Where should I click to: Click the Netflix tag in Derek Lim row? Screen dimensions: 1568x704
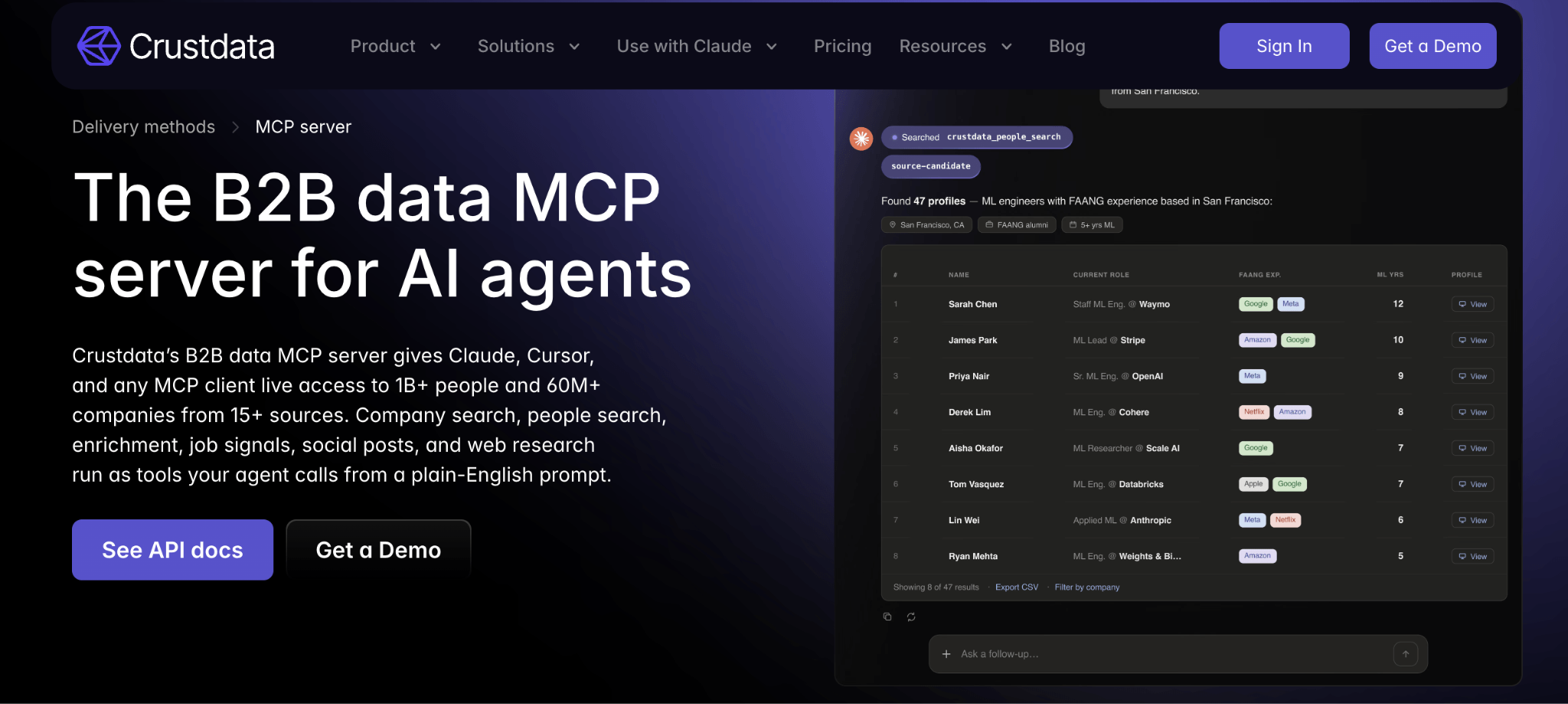(1254, 412)
